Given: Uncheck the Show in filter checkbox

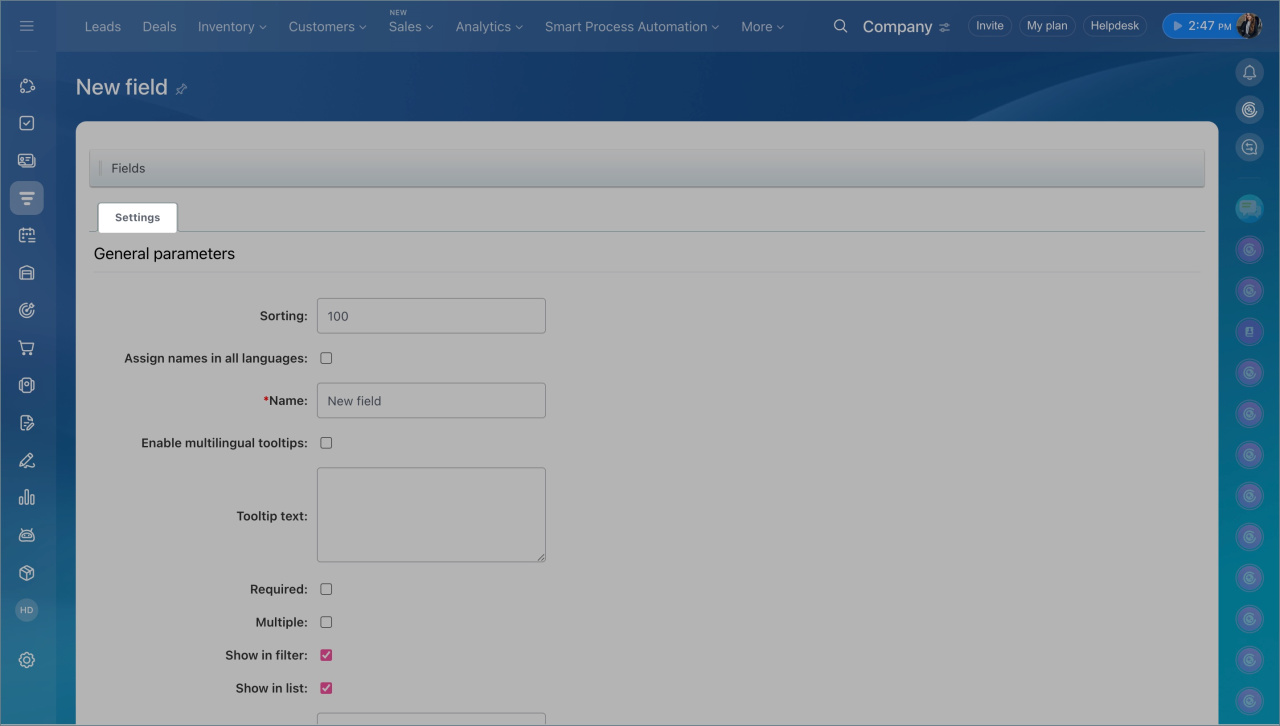Looking at the screenshot, I should coord(326,655).
